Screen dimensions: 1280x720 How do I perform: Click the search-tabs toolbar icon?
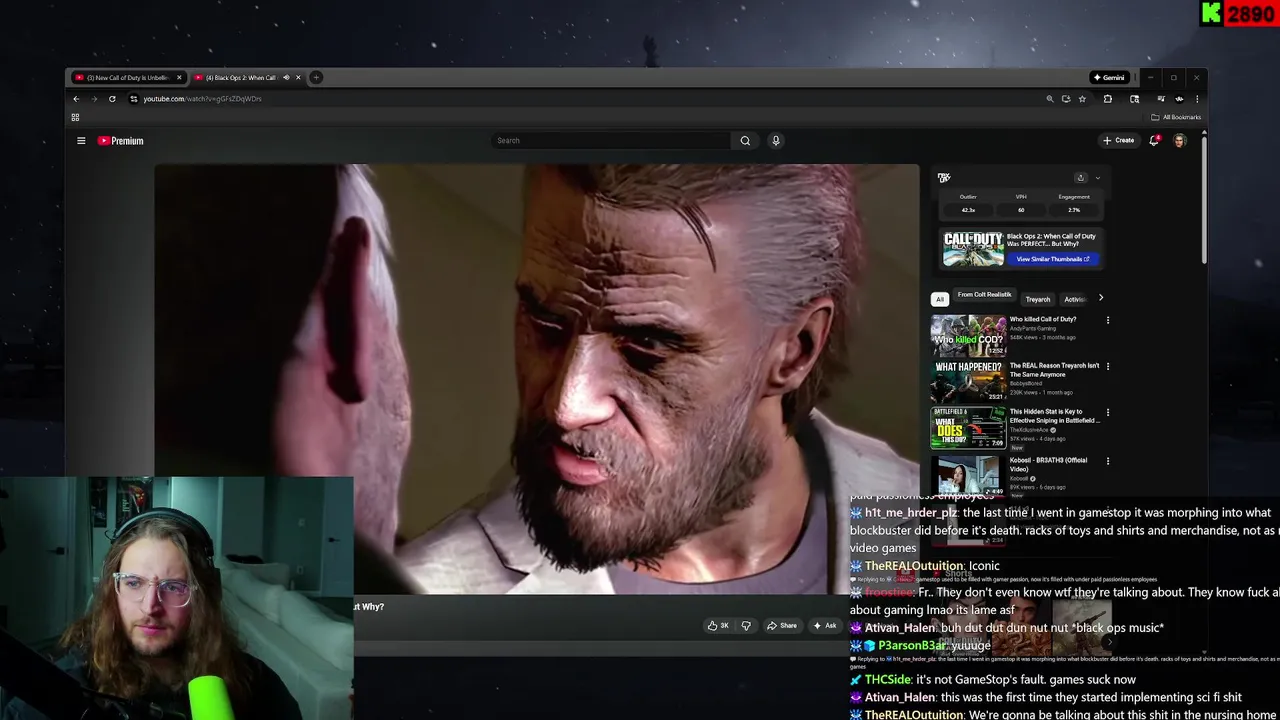(1134, 99)
